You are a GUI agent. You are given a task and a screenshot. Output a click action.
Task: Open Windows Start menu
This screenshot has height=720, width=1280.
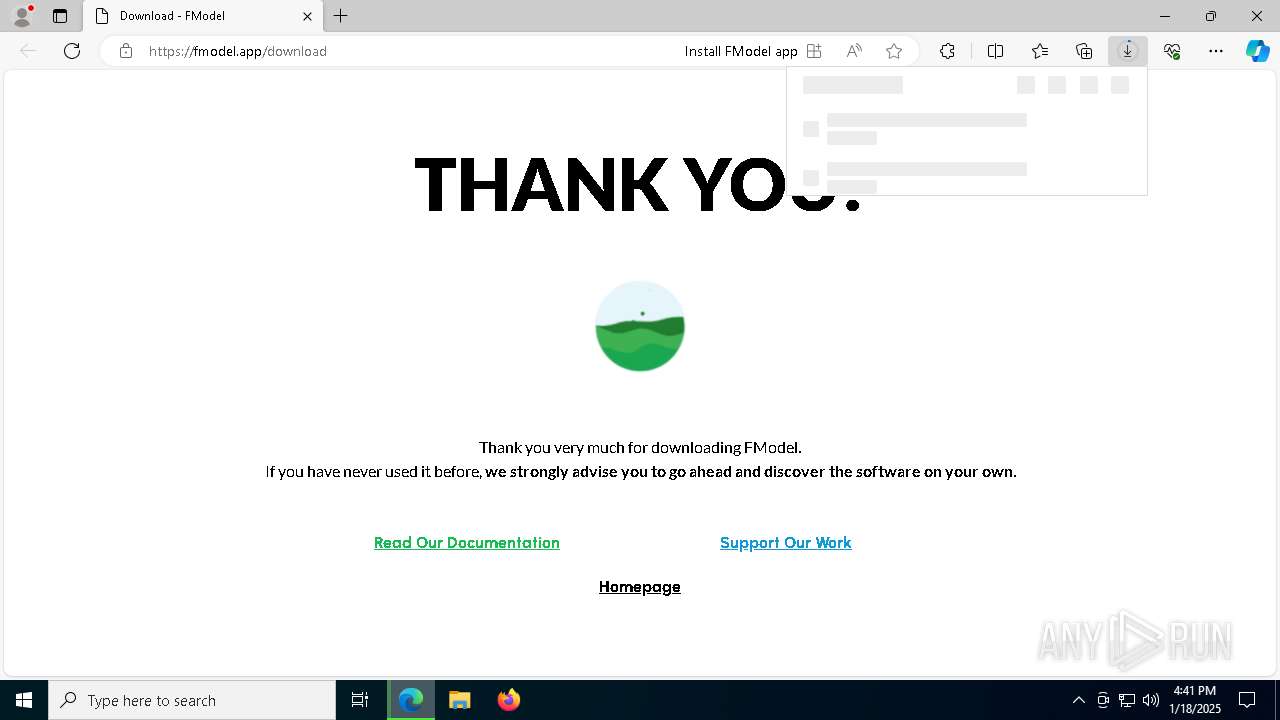24,700
